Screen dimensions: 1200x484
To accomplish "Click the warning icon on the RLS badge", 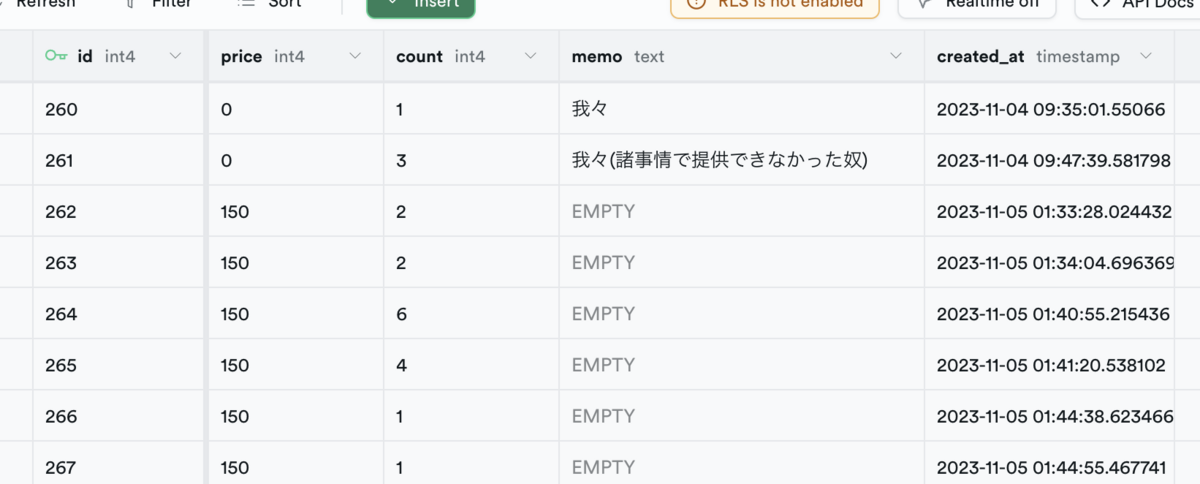I will click(x=696, y=3).
